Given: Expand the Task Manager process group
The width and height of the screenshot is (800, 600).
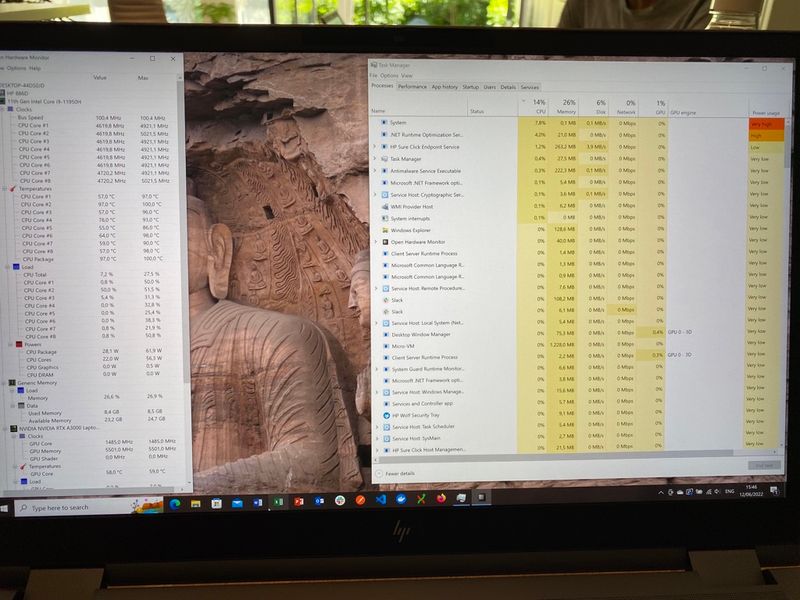Looking at the screenshot, I should 375,159.
